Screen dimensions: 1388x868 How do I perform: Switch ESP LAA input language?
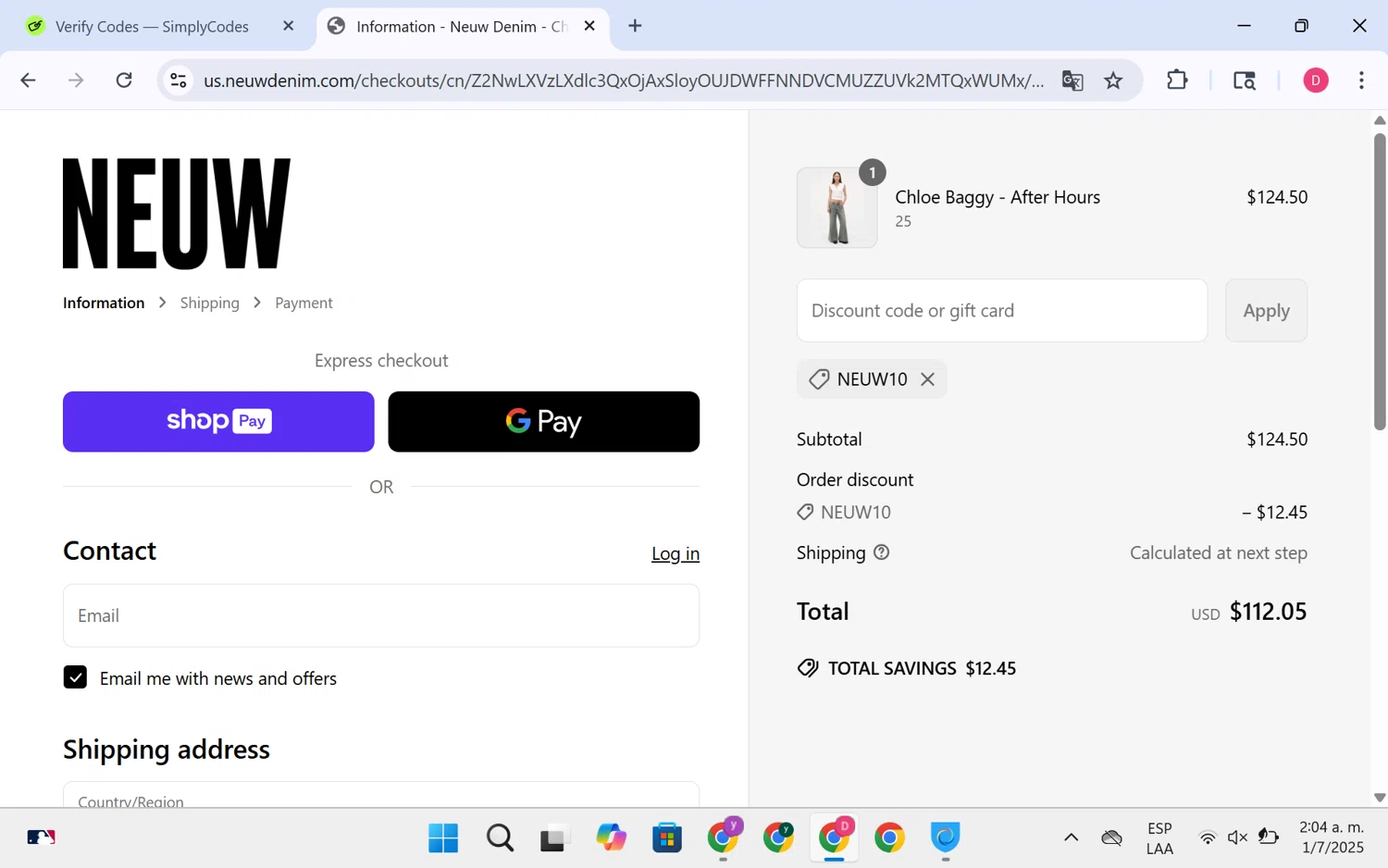pos(1159,838)
